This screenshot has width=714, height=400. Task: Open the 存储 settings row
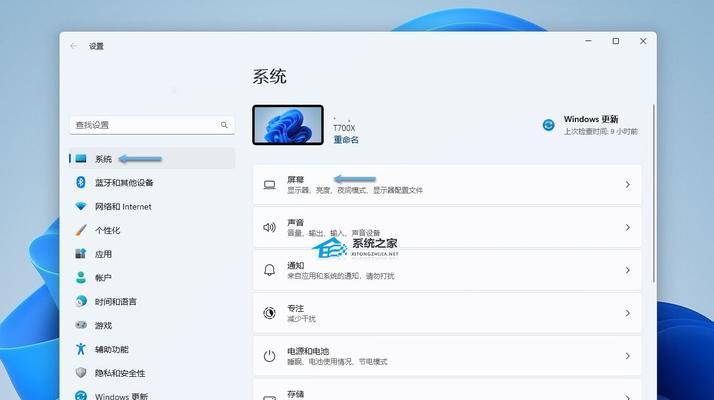point(447,391)
